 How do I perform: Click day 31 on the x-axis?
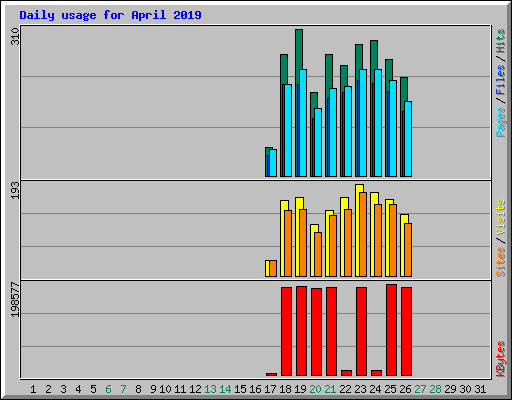480,389
